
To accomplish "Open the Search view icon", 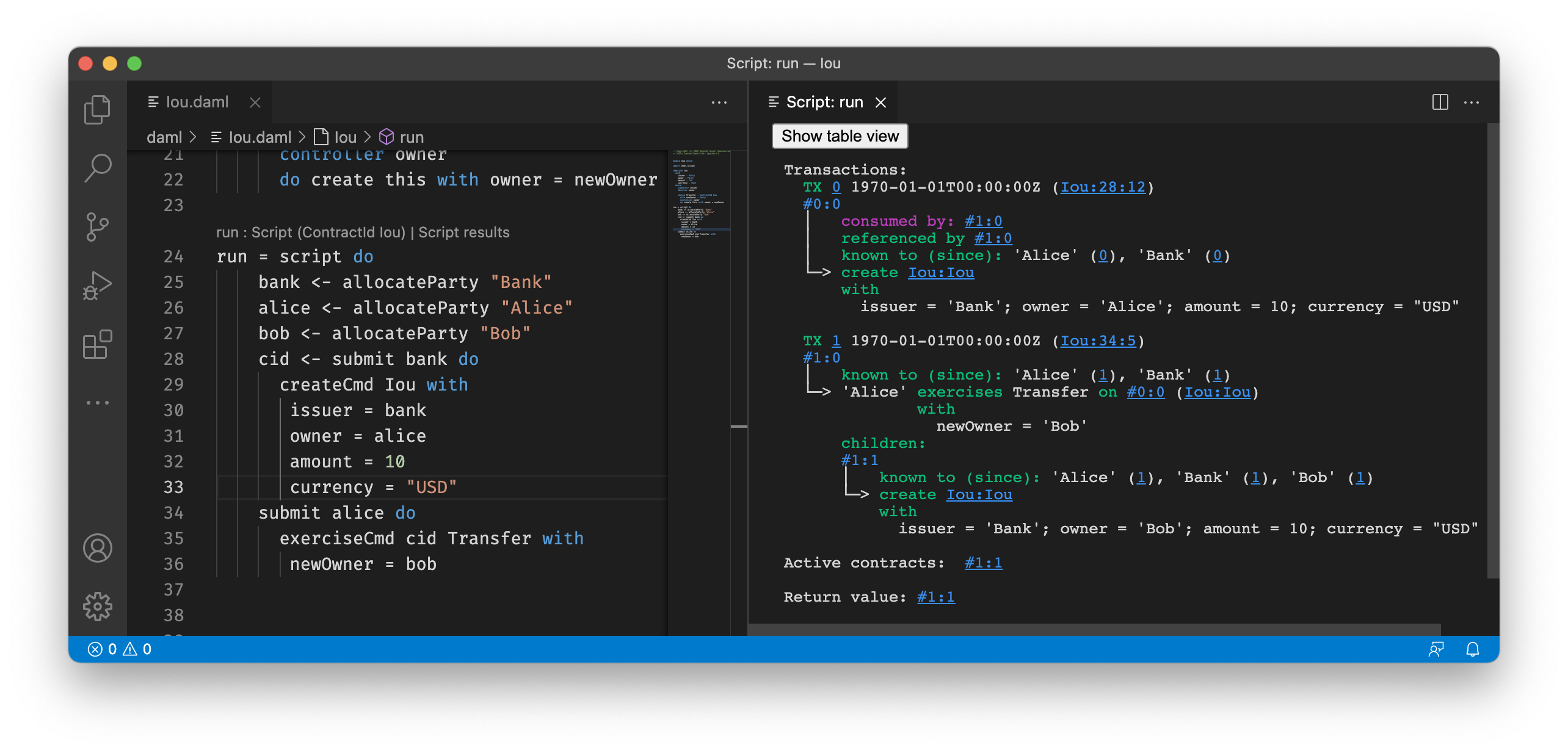I will coord(97,168).
